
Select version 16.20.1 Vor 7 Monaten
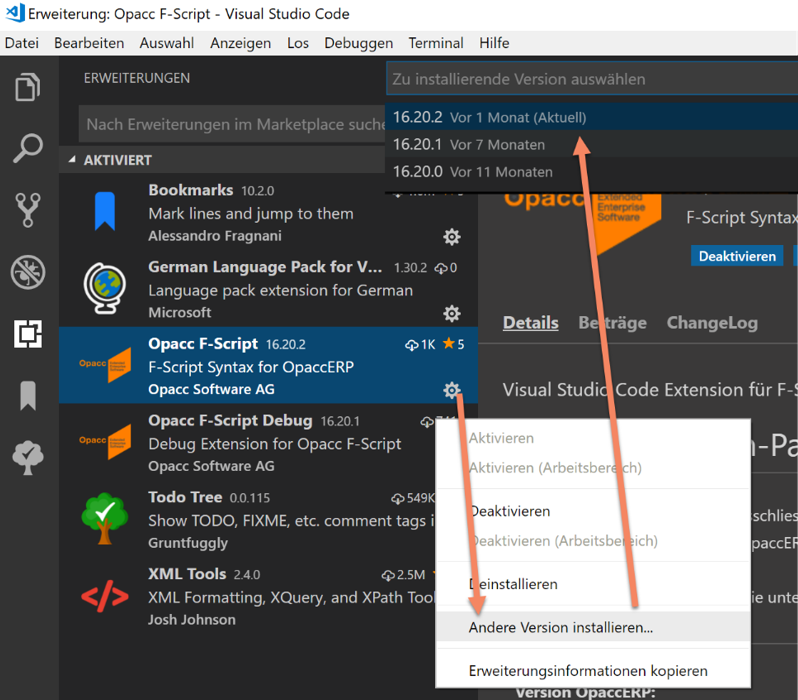(591, 145)
